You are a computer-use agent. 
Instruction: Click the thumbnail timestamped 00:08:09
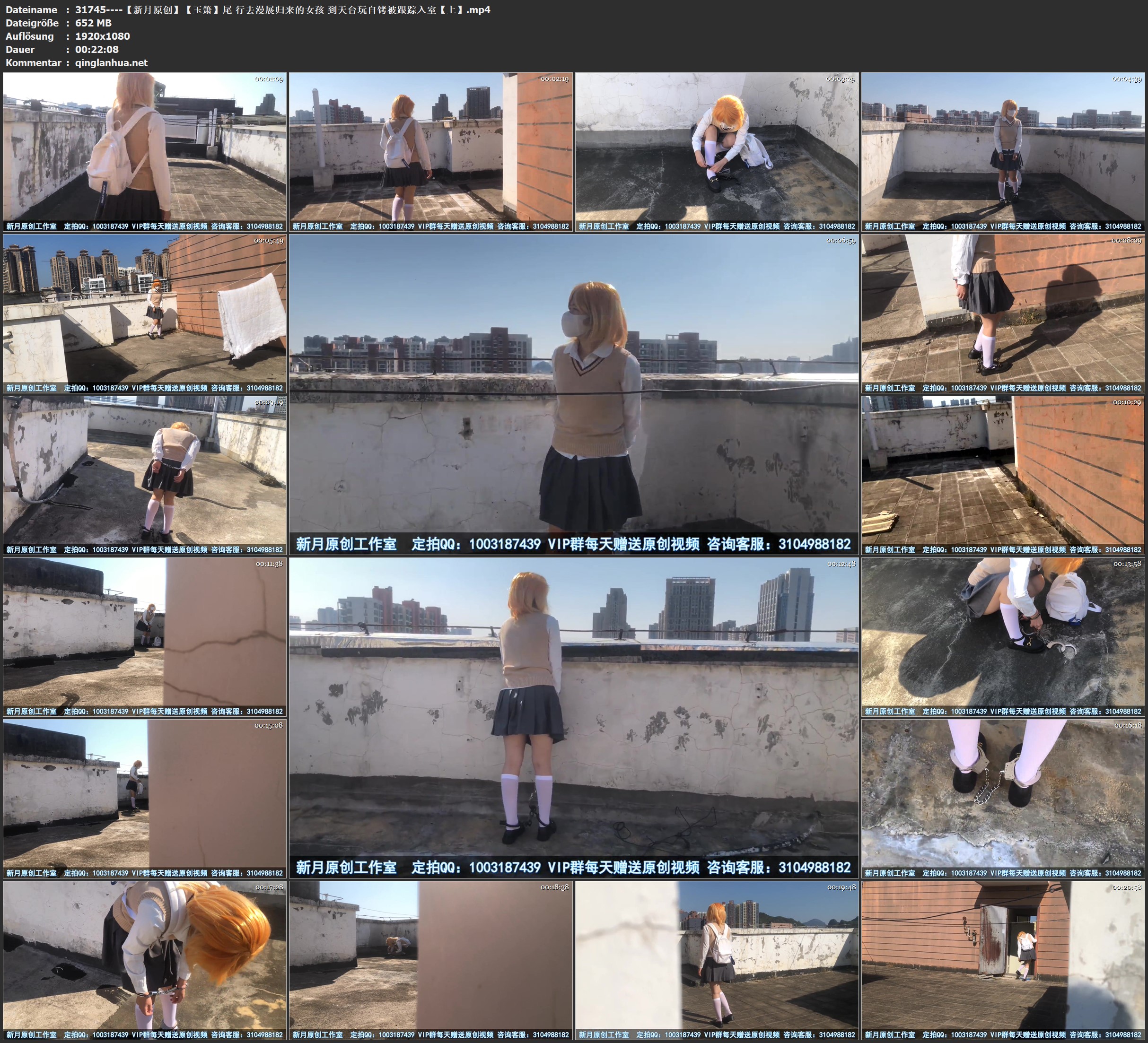click(1003, 313)
